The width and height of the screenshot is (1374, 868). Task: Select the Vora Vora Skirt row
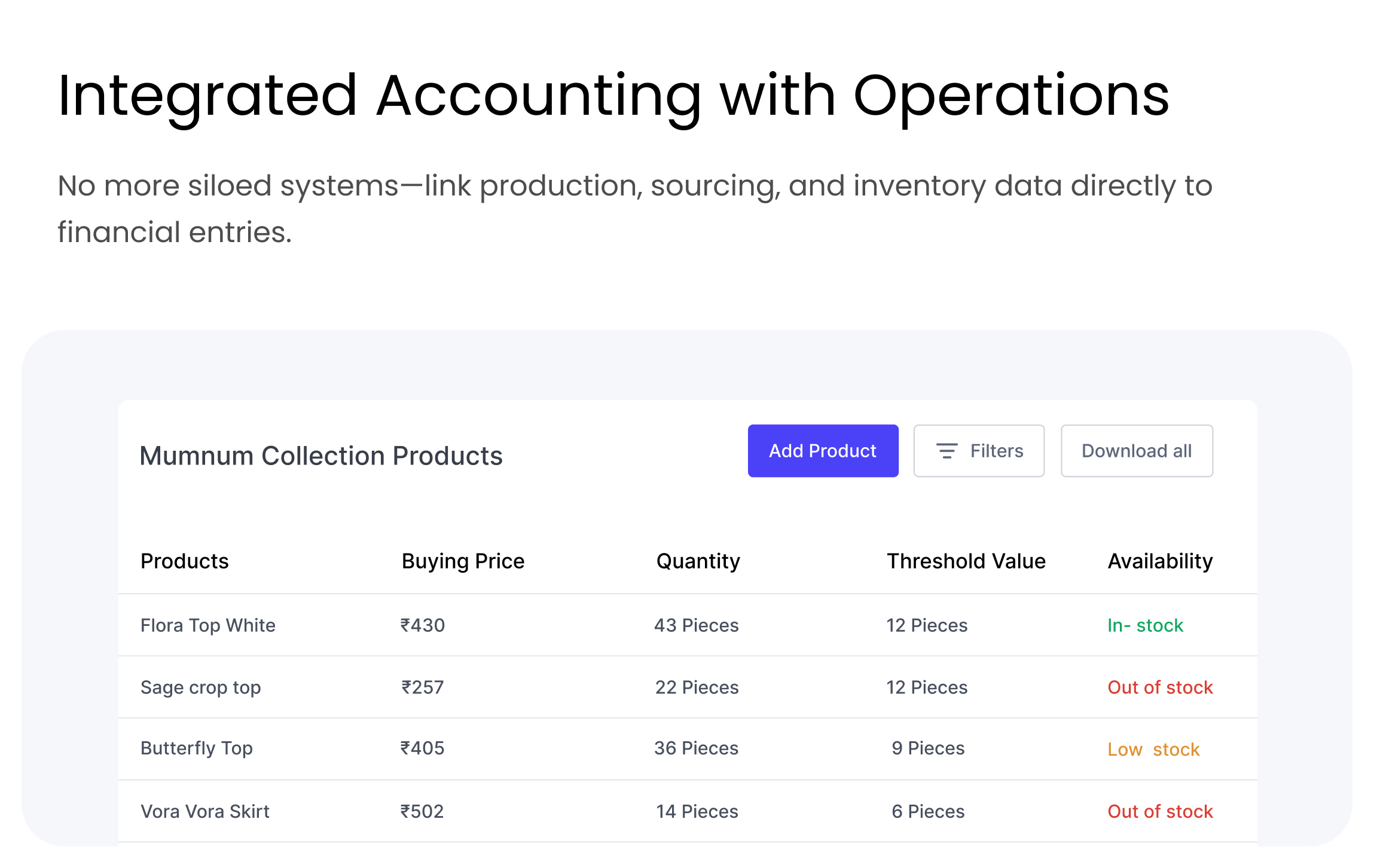click(204, 811)
